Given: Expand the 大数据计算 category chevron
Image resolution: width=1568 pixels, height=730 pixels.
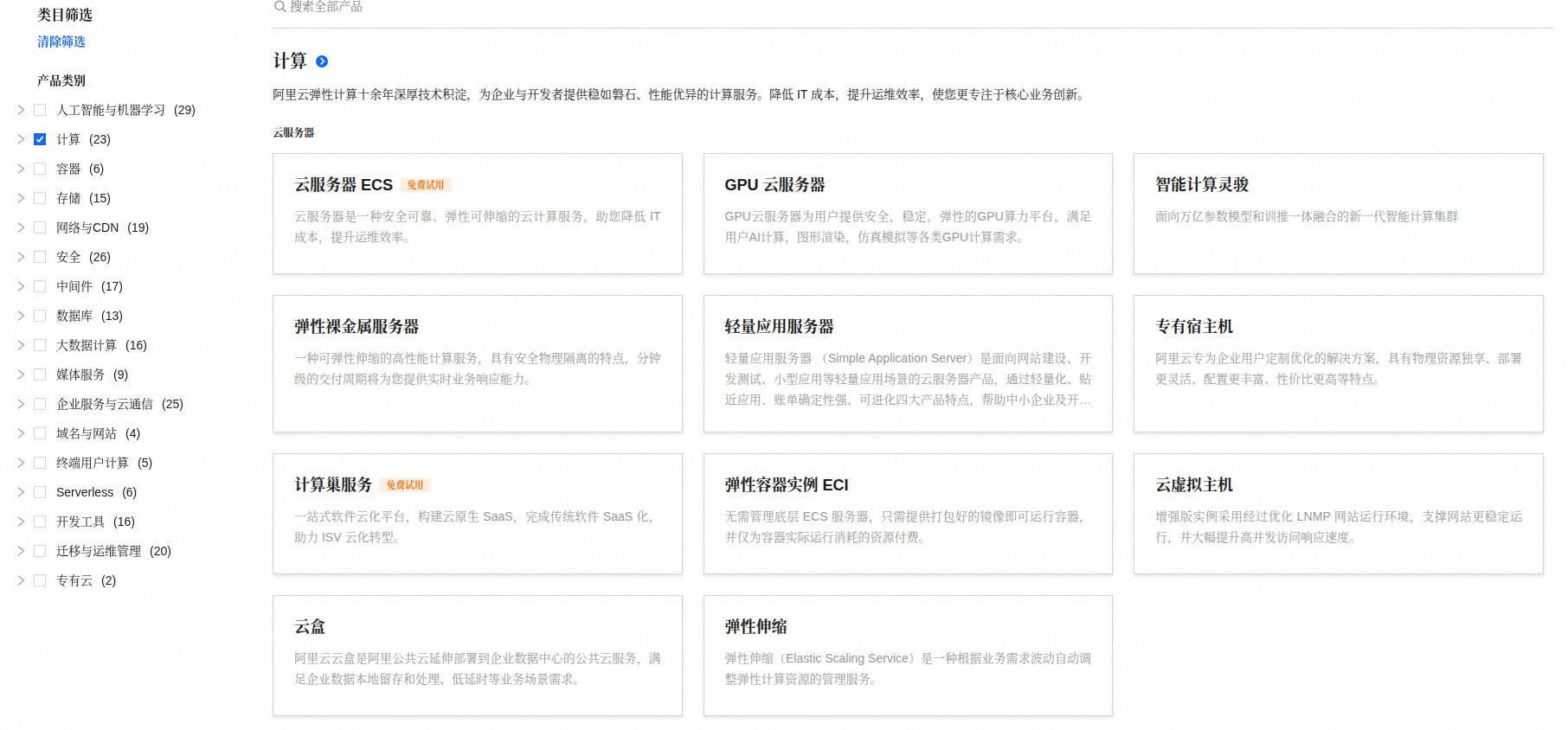Looking at the screenshot, I should click(21, 345).
